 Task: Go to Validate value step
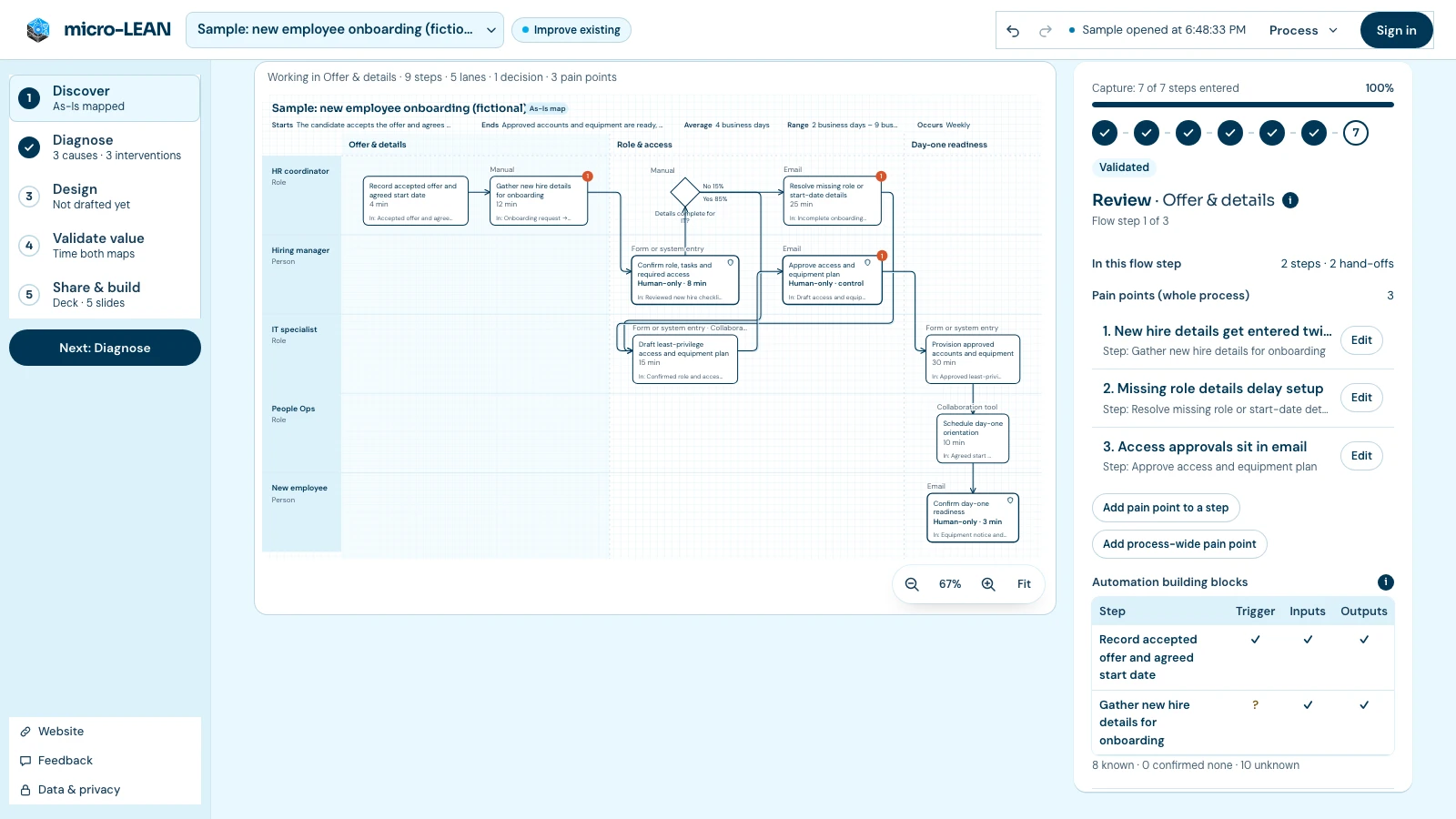click(105, 246)
